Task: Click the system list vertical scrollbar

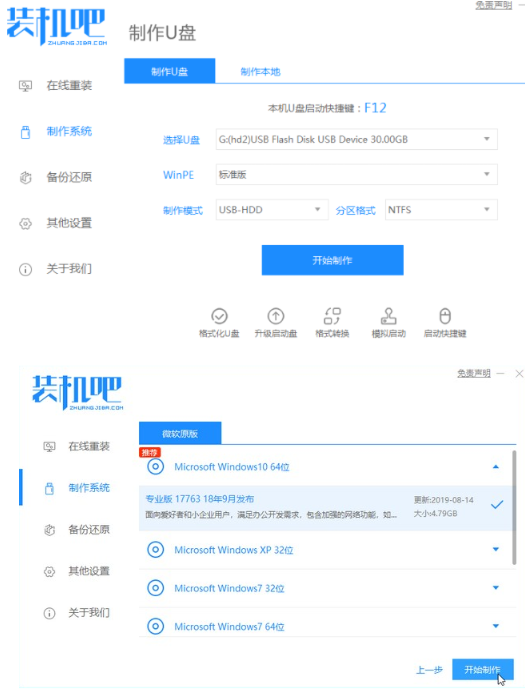Action: (514, 508)
